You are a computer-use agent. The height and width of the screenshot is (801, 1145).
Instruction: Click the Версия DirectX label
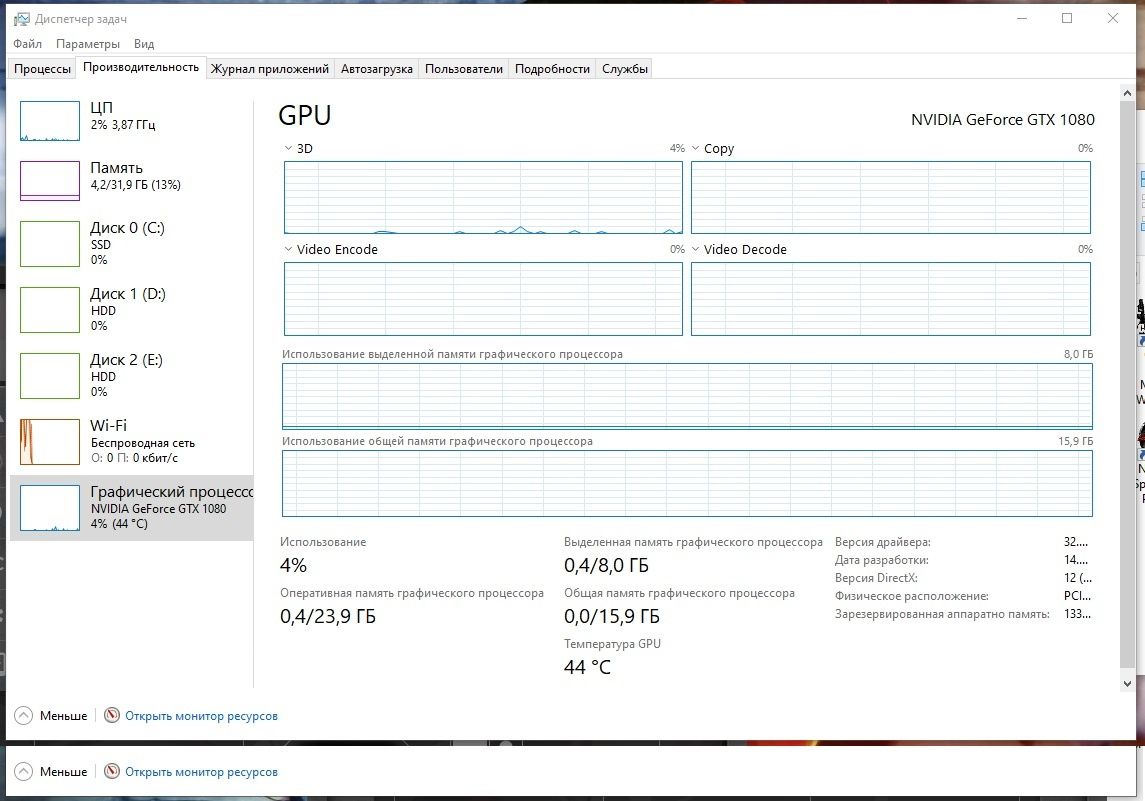pyautogui.click(x=876, y=578)
